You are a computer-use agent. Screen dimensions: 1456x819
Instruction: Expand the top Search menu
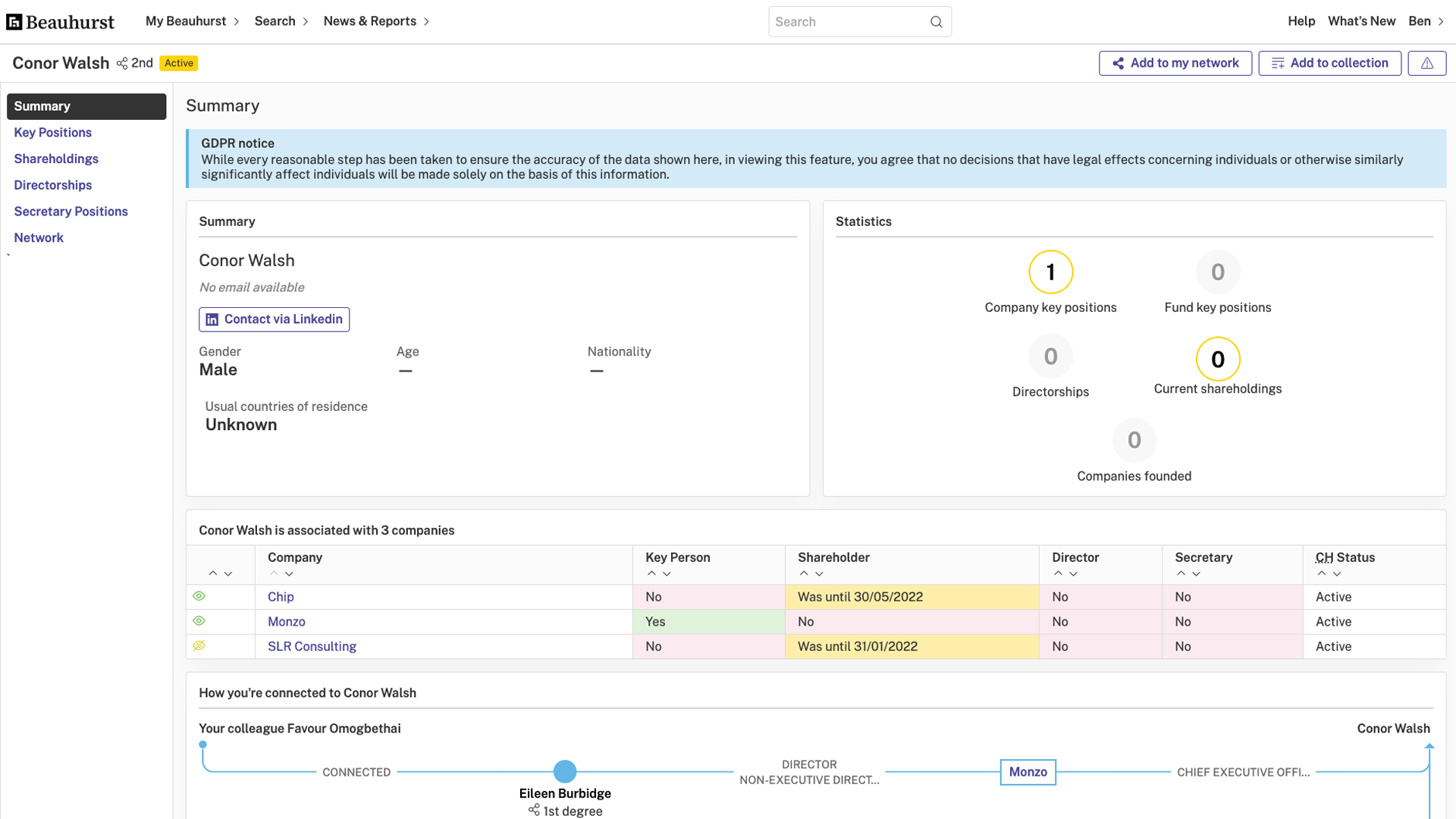click(x=281, y=21)
